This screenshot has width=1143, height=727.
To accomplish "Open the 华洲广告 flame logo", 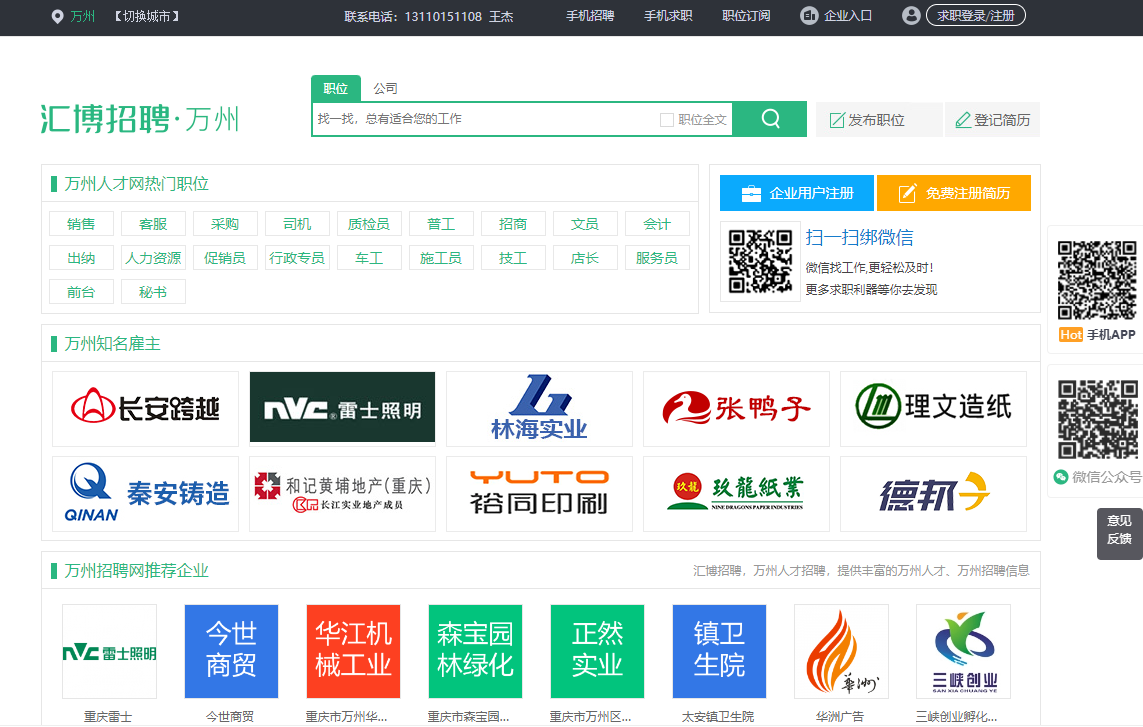I will point(841,651).
